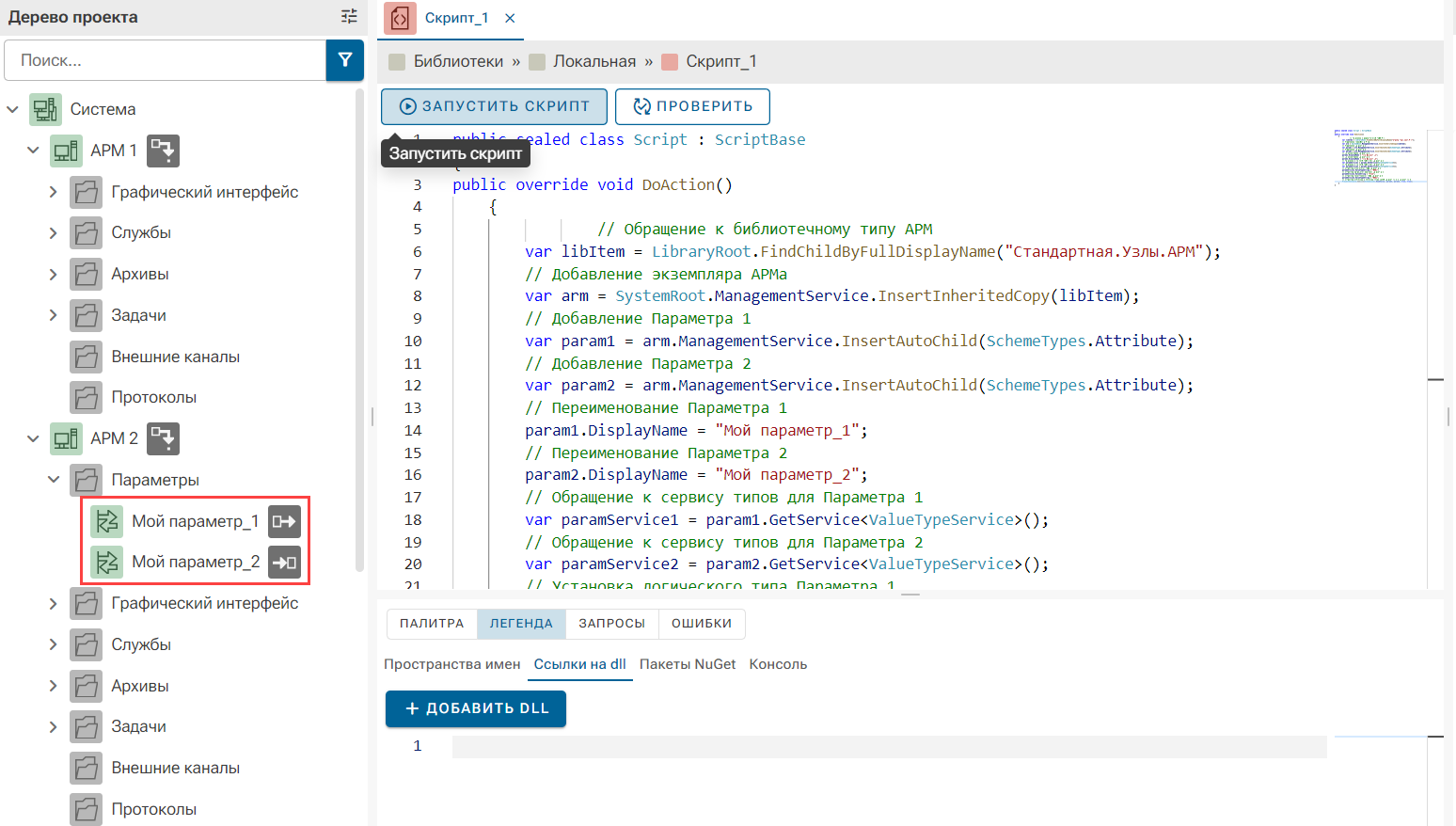Click the DLL references input line 1

point(889,747)
